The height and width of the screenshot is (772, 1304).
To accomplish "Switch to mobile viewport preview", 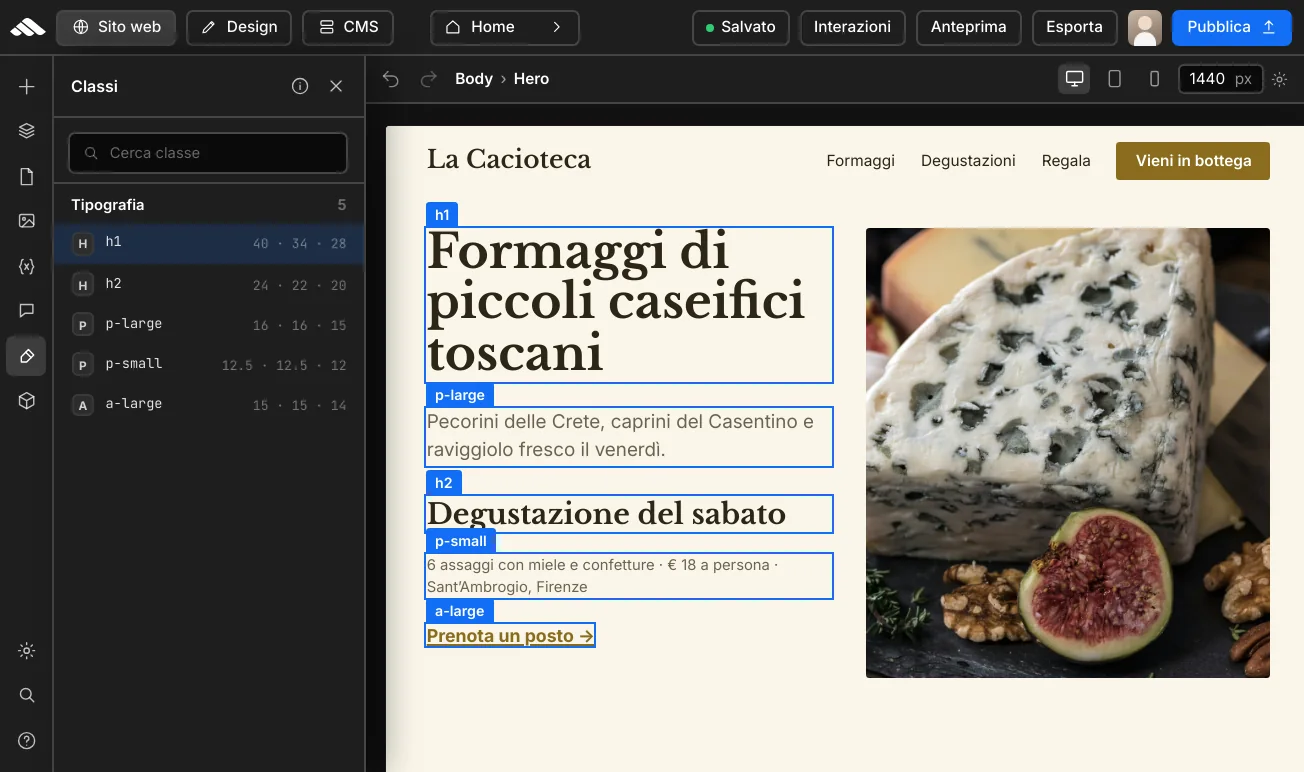I will click(1154, 79).
